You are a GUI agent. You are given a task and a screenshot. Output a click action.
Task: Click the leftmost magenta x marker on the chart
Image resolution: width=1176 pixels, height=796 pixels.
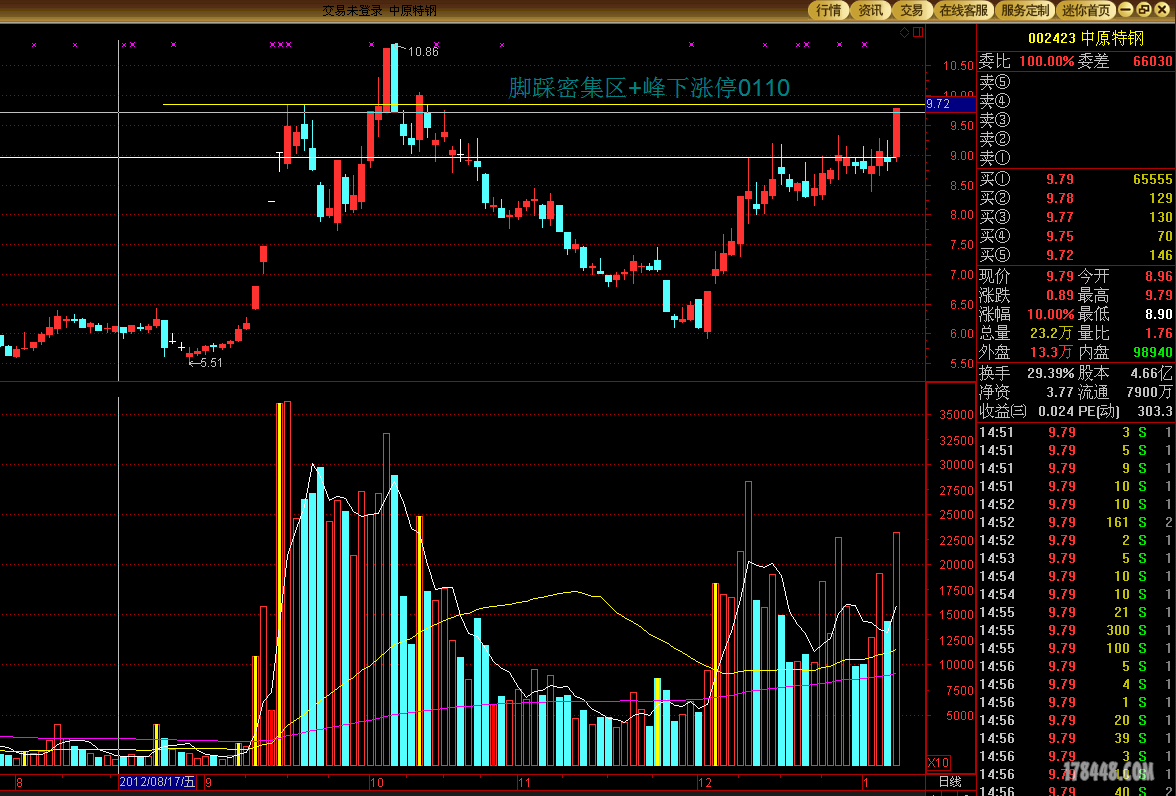click(x=34, y=45)
